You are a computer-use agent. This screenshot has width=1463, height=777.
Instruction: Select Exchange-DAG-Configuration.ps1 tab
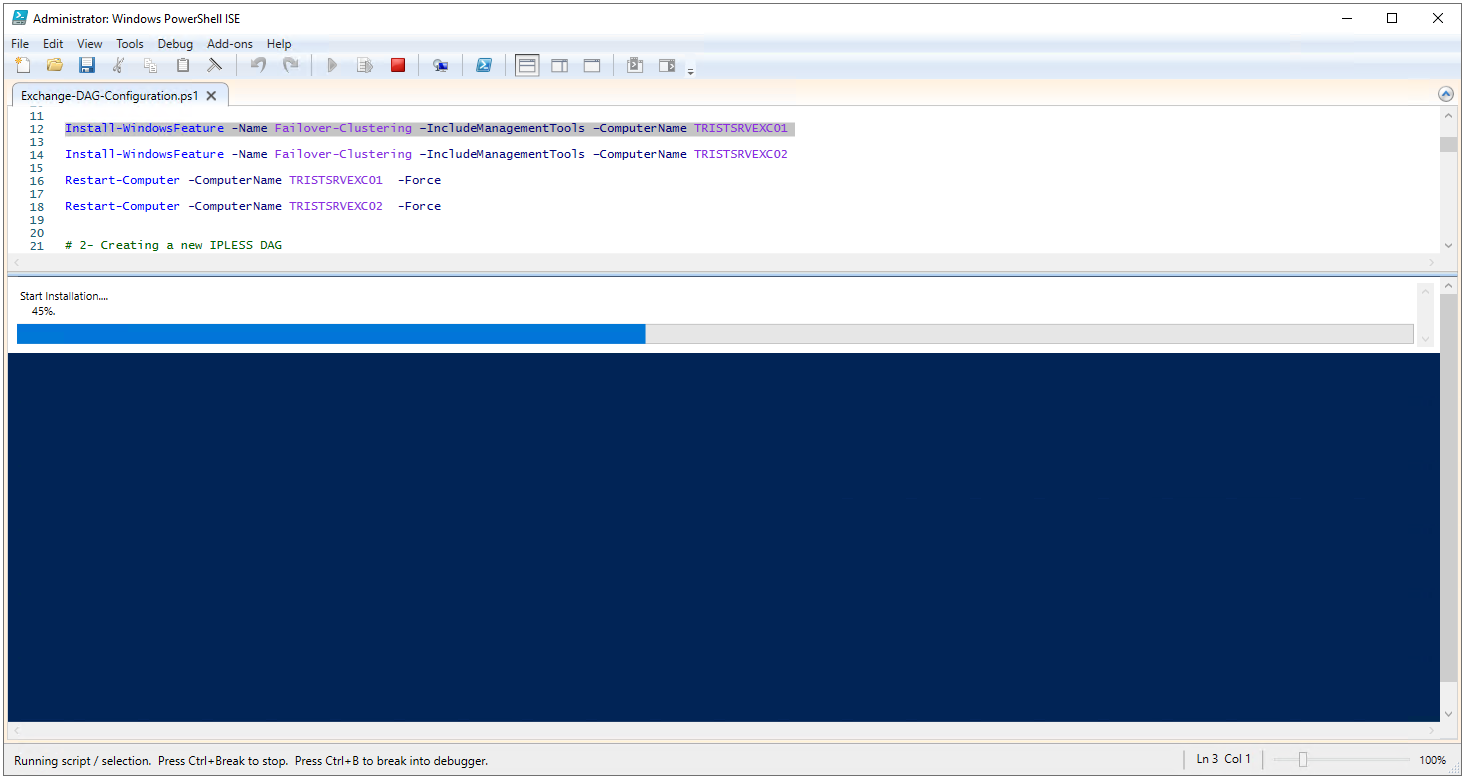[x=110, y=96]
